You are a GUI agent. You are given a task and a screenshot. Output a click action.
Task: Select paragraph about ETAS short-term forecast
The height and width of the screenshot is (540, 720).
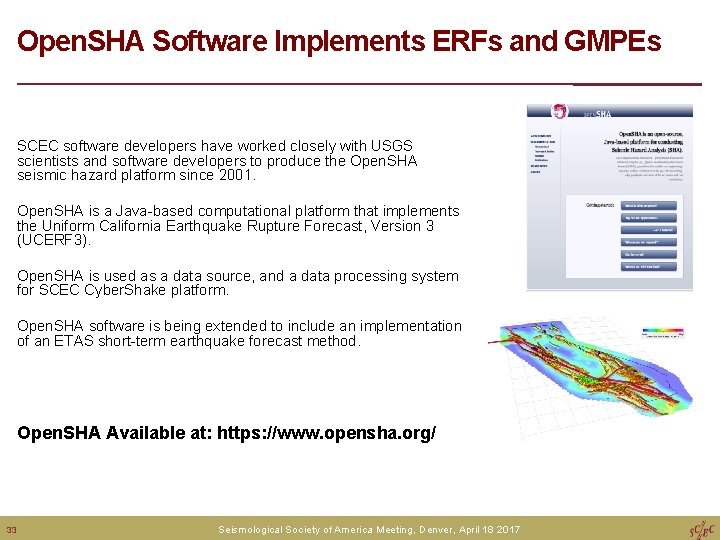pyautogui.click(x=239, y=333)
